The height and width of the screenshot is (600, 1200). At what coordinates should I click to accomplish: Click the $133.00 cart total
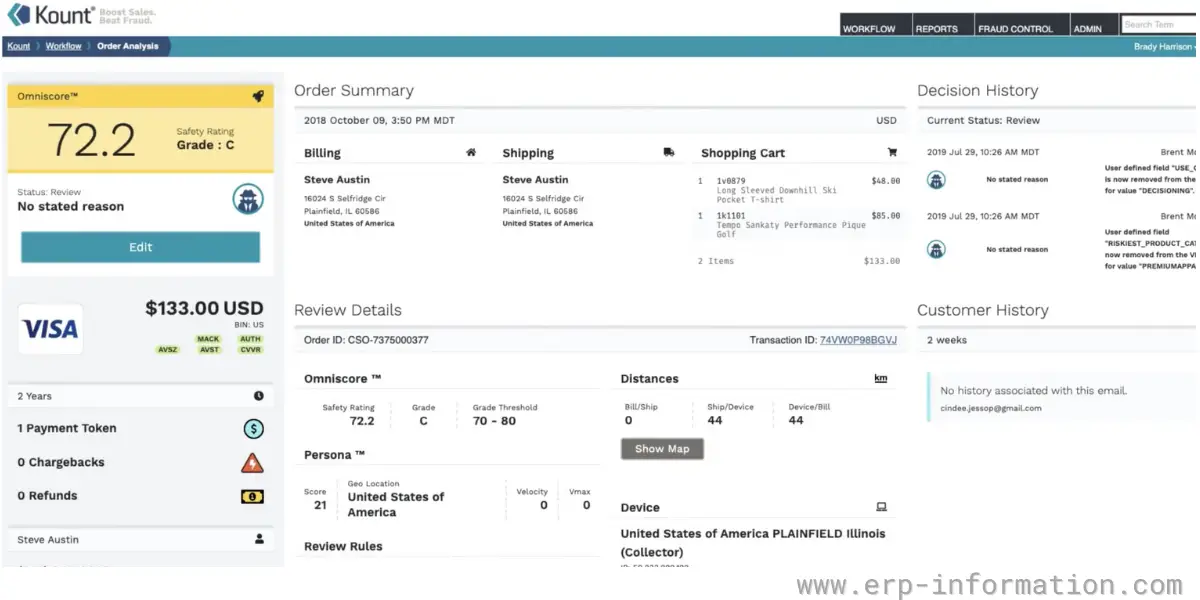pos(882,261)
